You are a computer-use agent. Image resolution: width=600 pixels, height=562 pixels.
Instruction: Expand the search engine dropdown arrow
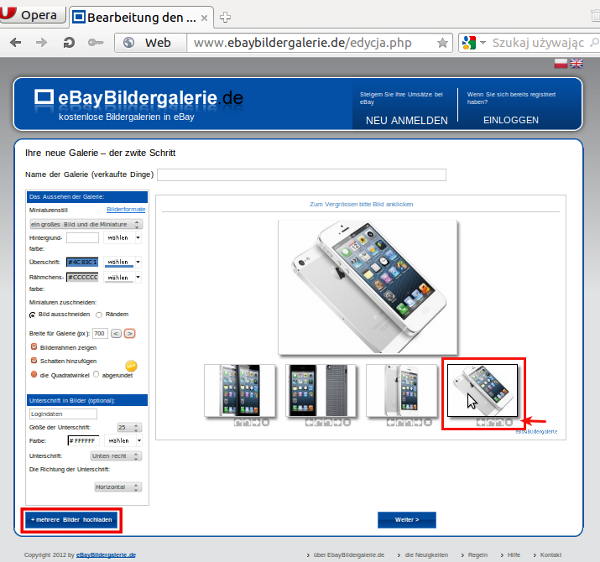(x=483, y=42)
